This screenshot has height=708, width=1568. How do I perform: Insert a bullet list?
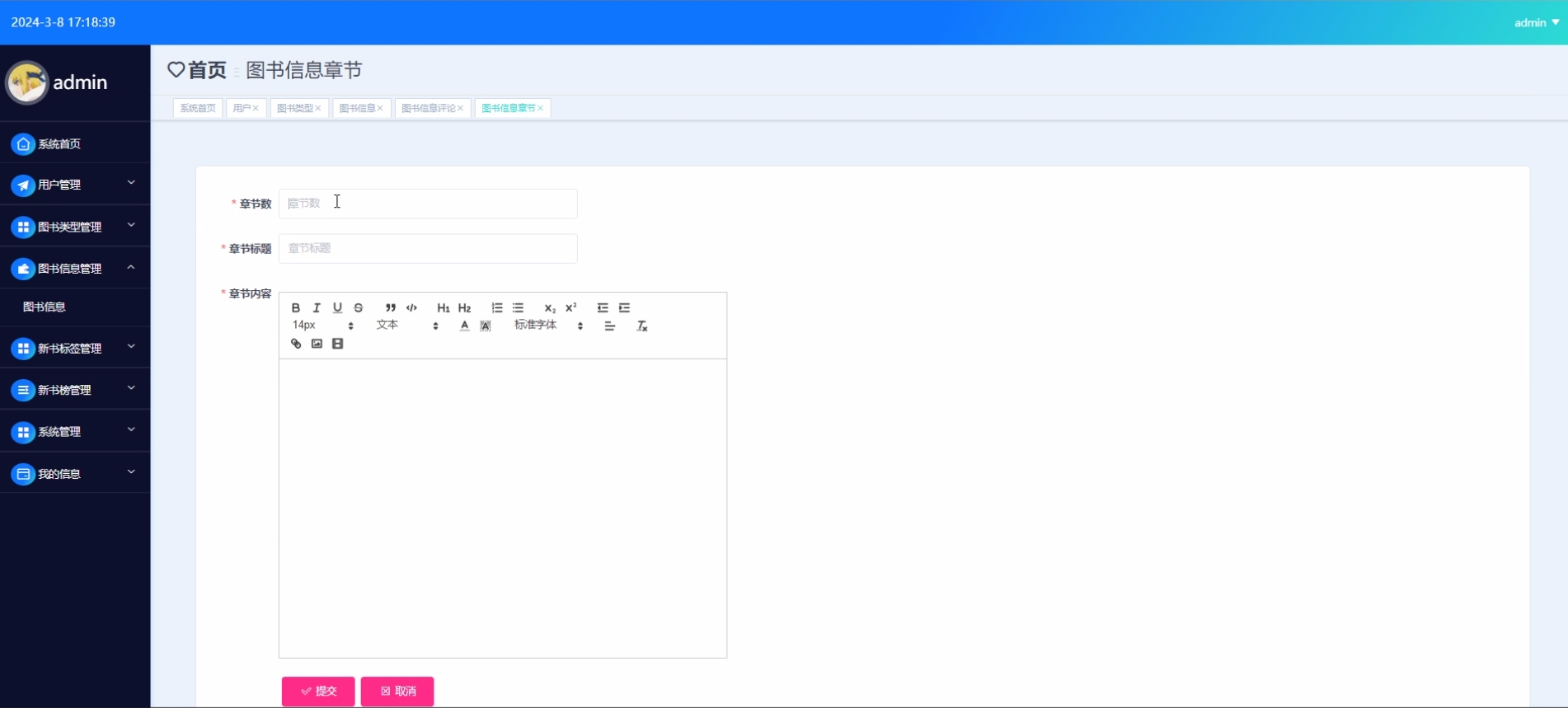tap(518, 307)
